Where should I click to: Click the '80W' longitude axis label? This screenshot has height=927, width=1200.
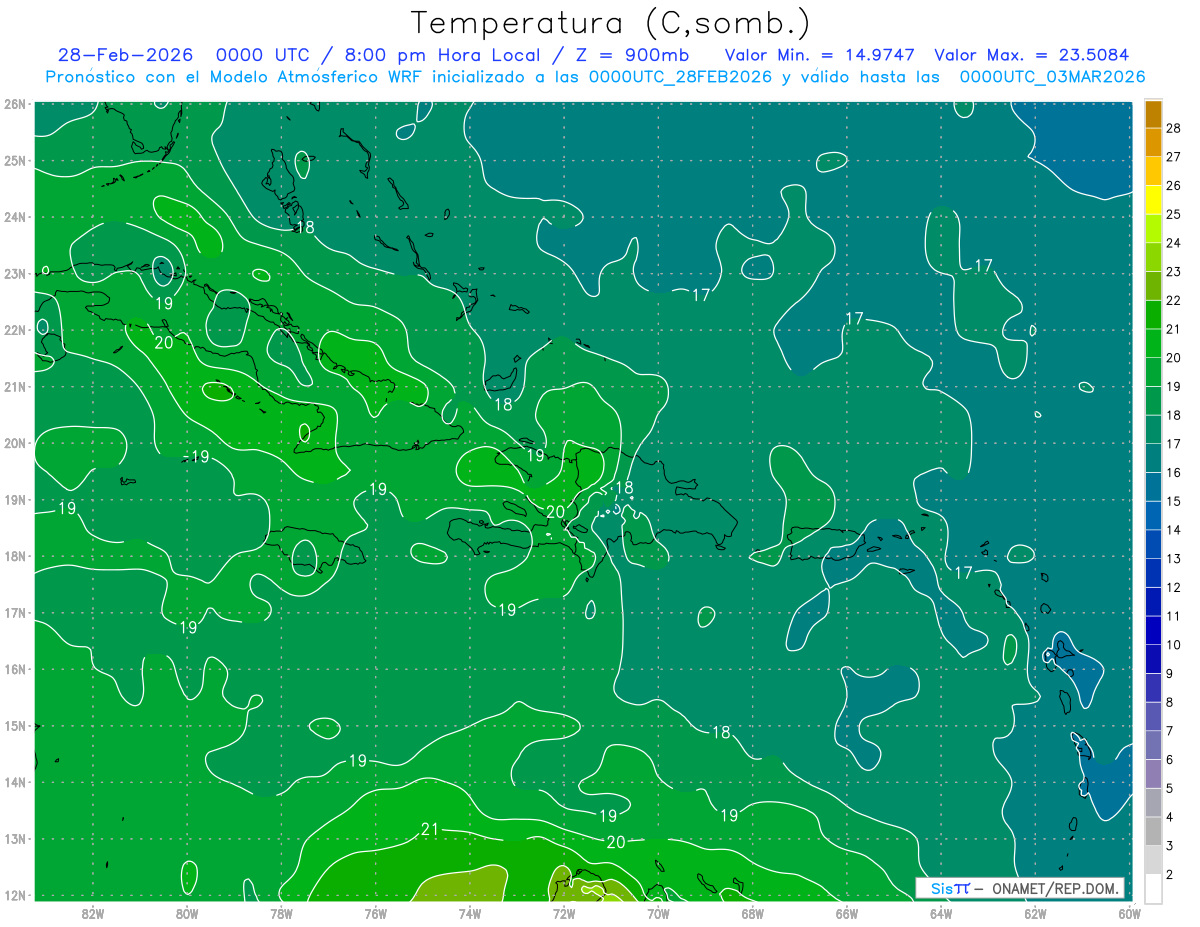pos(187,913)
